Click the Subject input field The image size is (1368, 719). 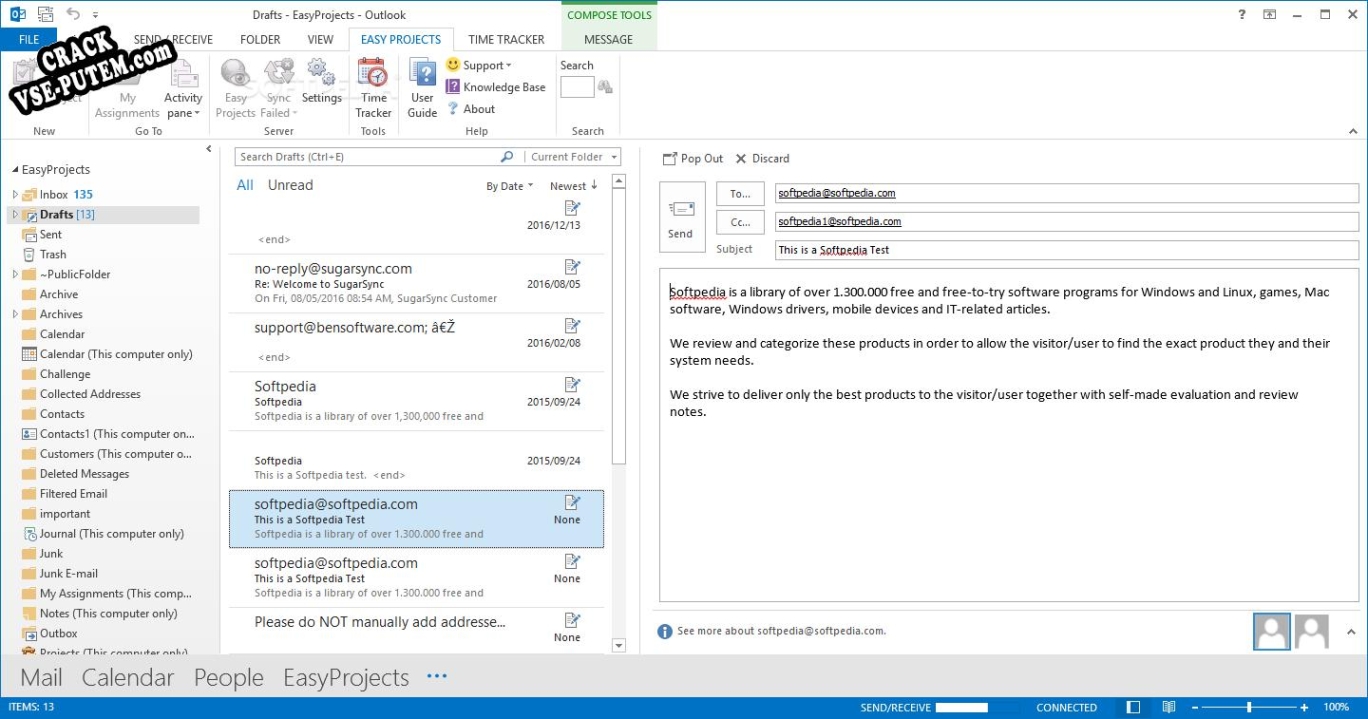[x=1067, y=250]
